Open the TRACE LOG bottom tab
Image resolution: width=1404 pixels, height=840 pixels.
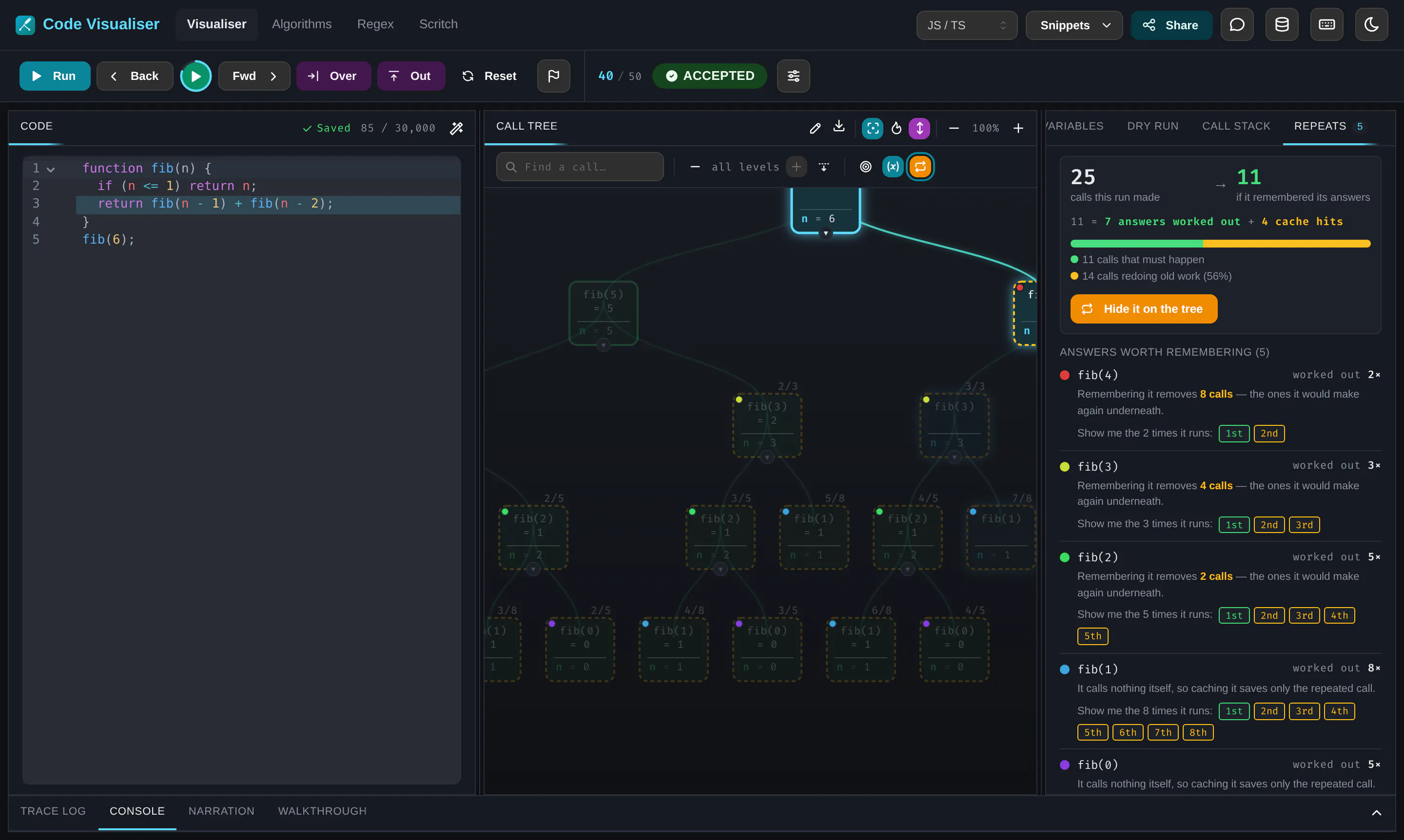(x=53, y=811)
